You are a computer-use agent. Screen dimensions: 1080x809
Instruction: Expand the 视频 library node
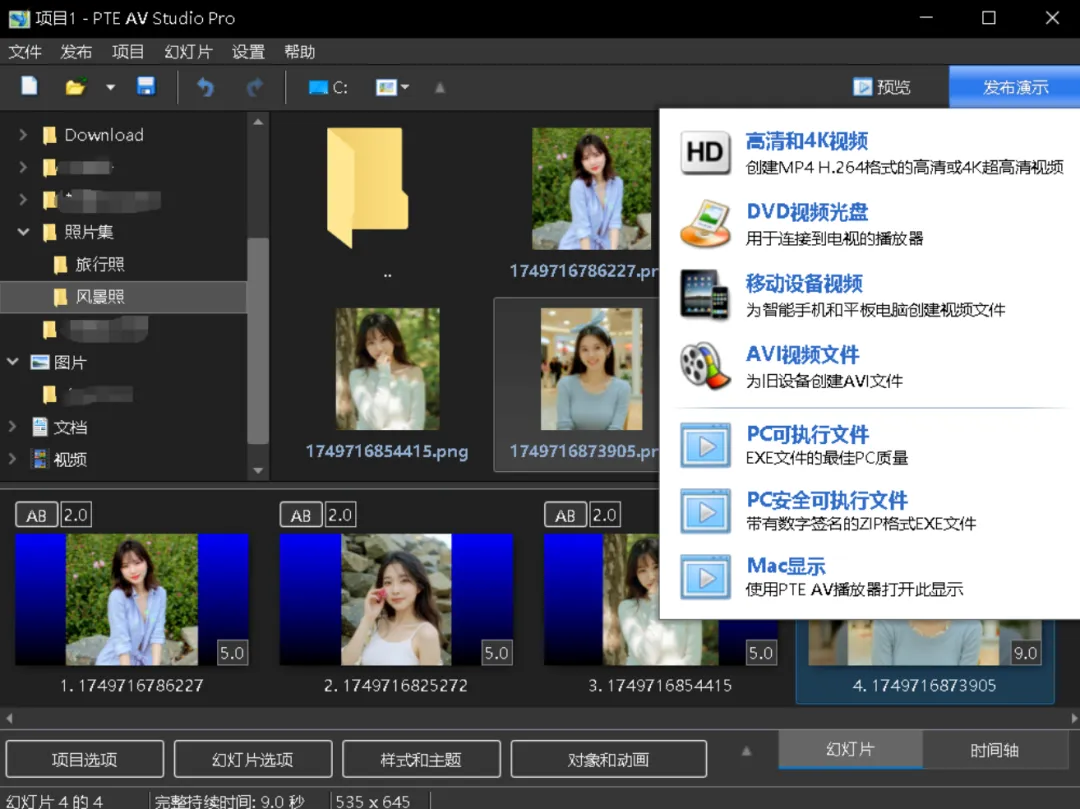12,458
